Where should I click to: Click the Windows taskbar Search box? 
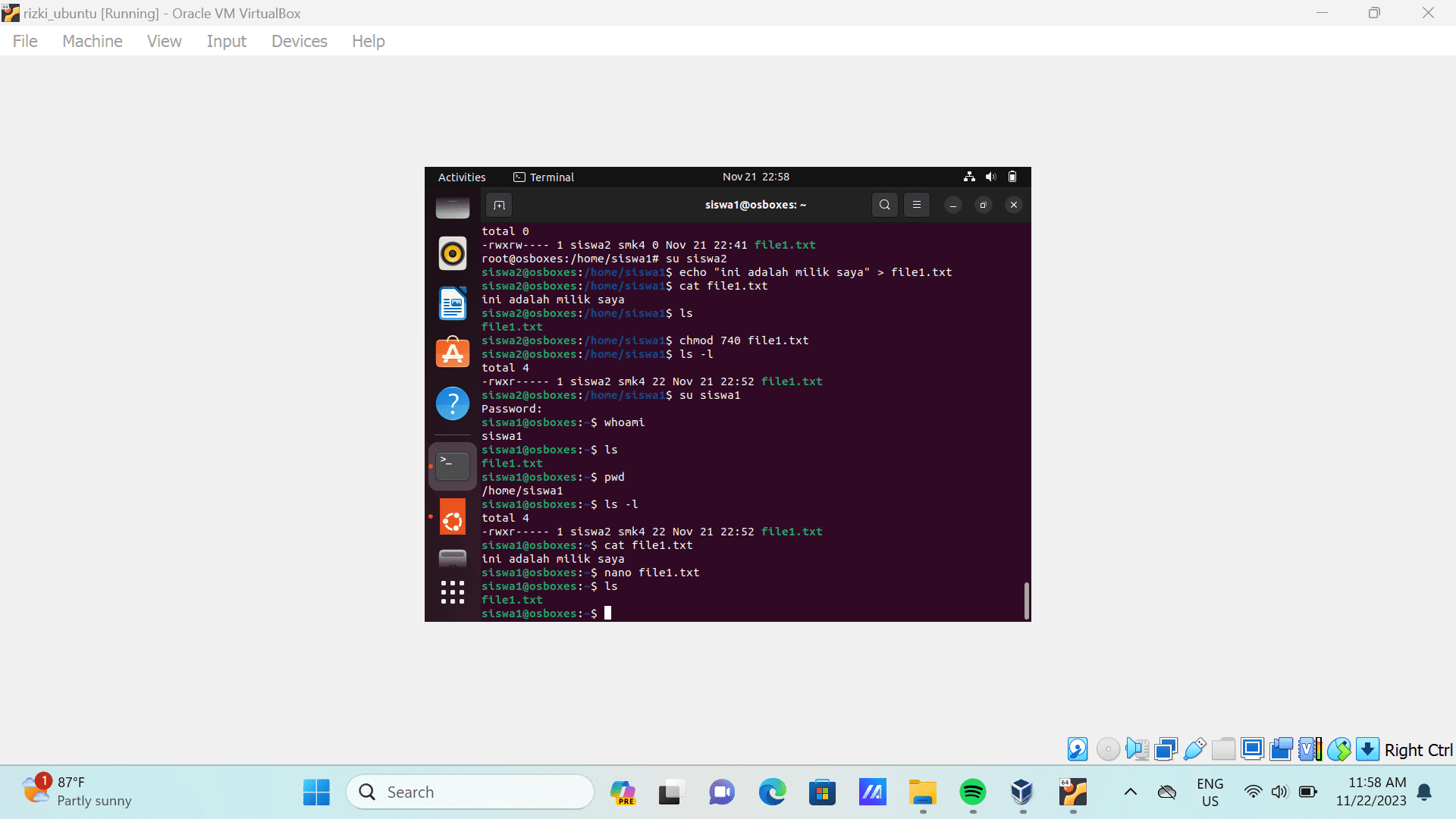click(470, 792)
